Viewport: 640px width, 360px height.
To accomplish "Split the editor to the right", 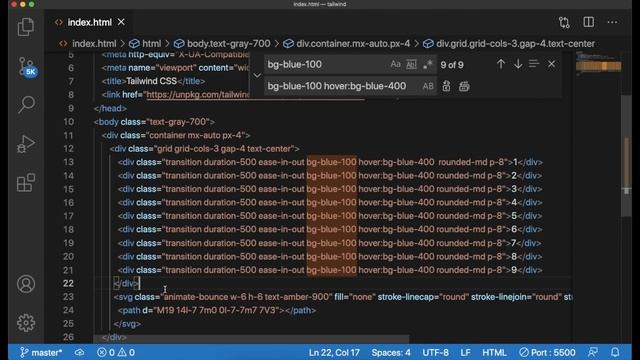I will (589, 22).
